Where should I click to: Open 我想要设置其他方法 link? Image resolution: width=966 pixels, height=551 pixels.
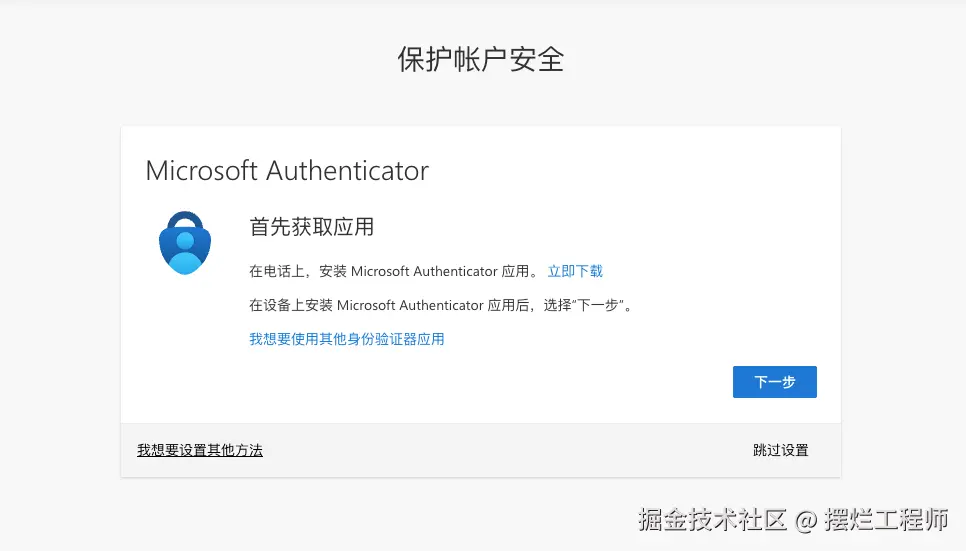pos(200,450)
